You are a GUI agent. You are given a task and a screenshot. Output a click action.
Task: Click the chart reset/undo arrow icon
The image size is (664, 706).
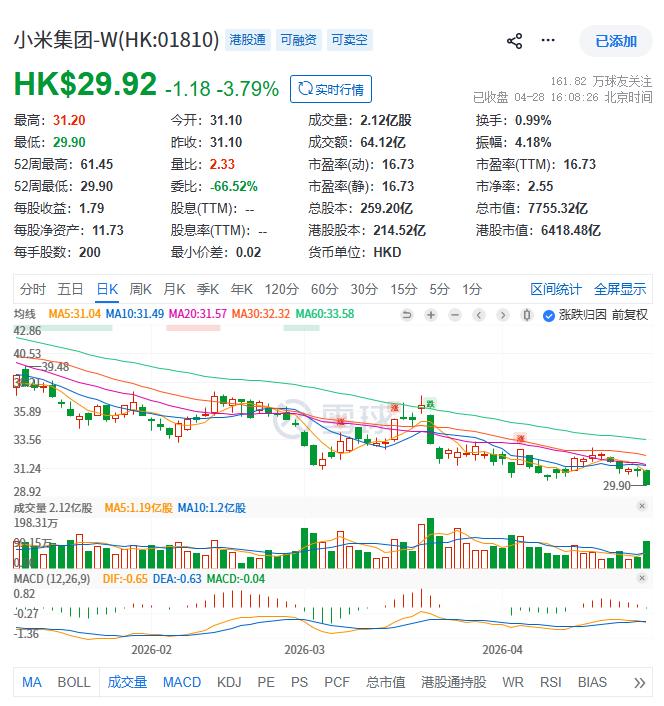tap(407, 315)
